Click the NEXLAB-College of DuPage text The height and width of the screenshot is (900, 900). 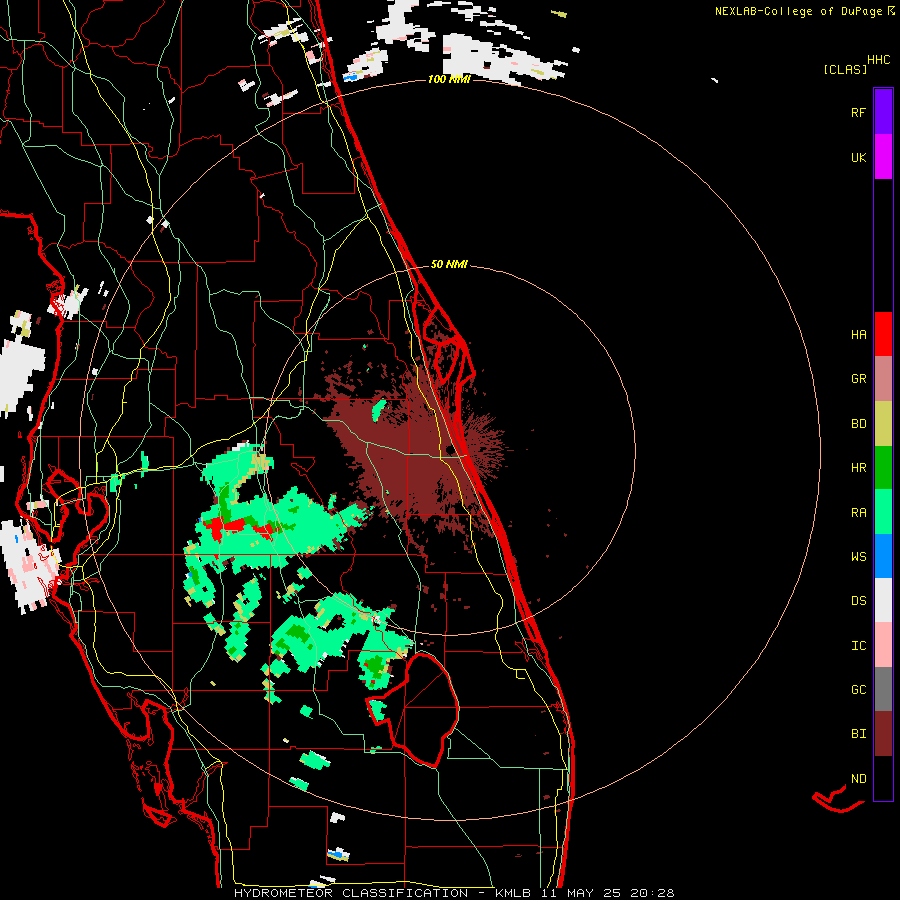(798, 11)
